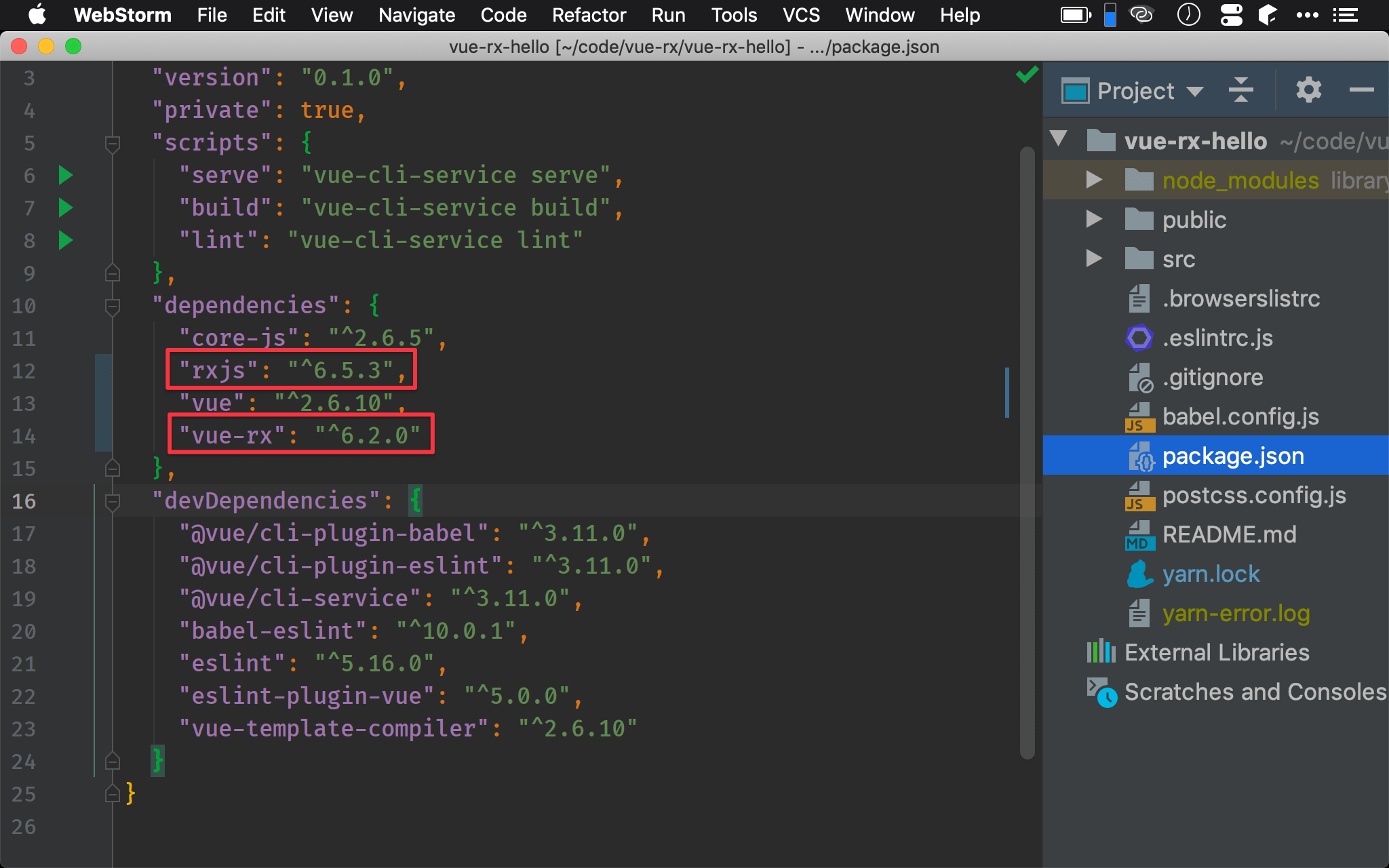Screen dimensions: 1389x868
Task: Click the Scratches and Consoles icon
Action: coord(1101,692)
